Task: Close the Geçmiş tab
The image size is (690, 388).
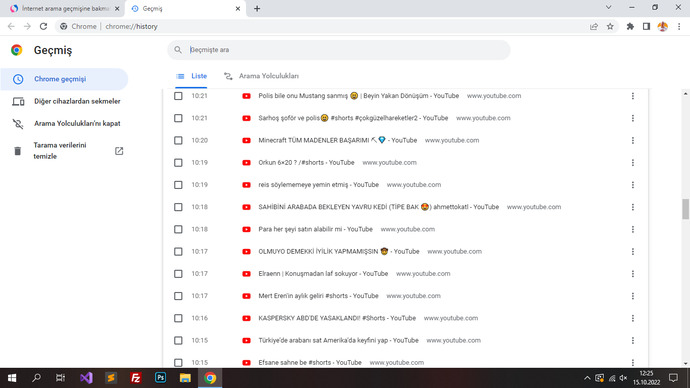Action: pyautogui.click(x=238, y=8)
